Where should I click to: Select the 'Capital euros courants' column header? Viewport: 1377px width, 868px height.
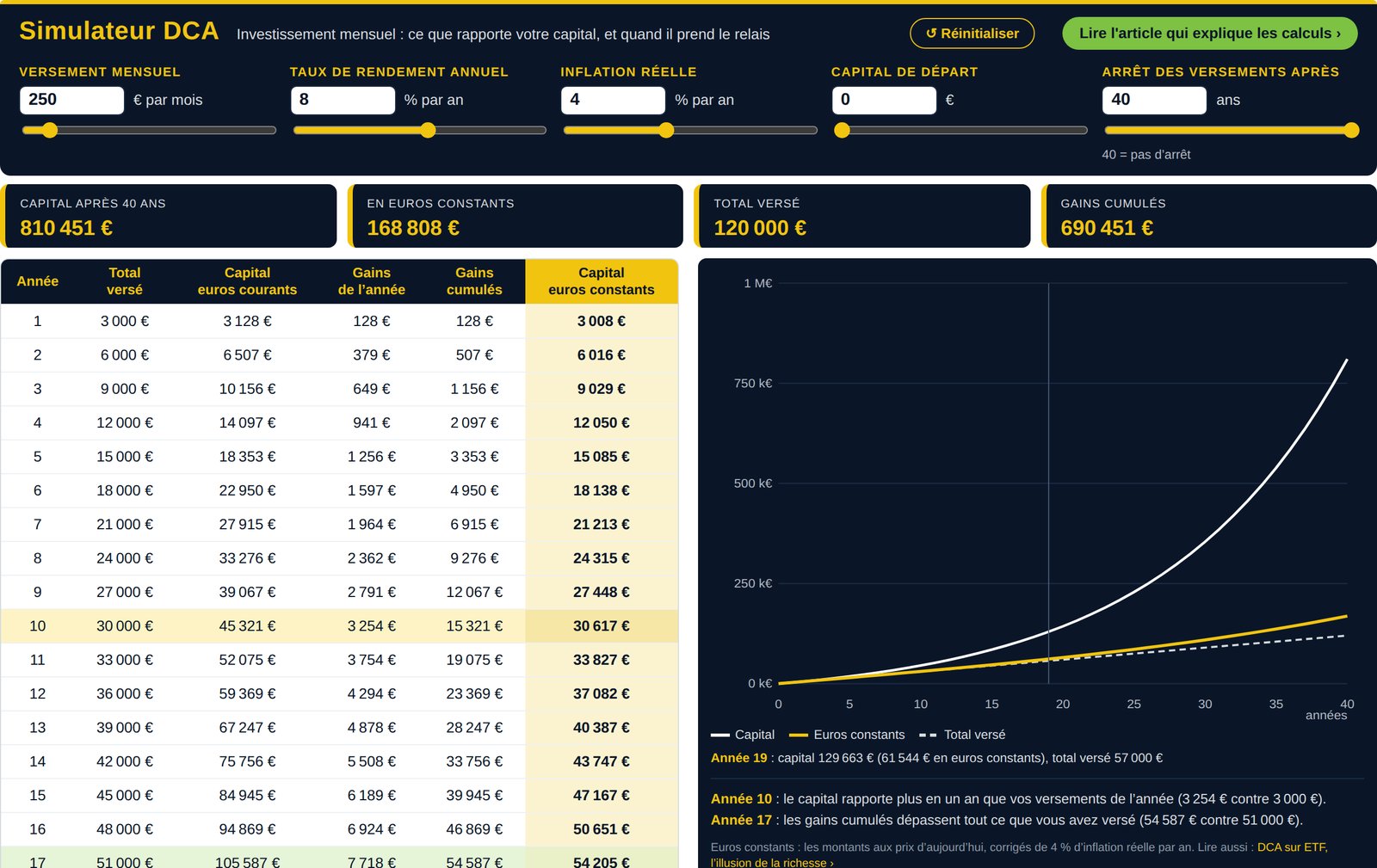click(x=247, y=281)
